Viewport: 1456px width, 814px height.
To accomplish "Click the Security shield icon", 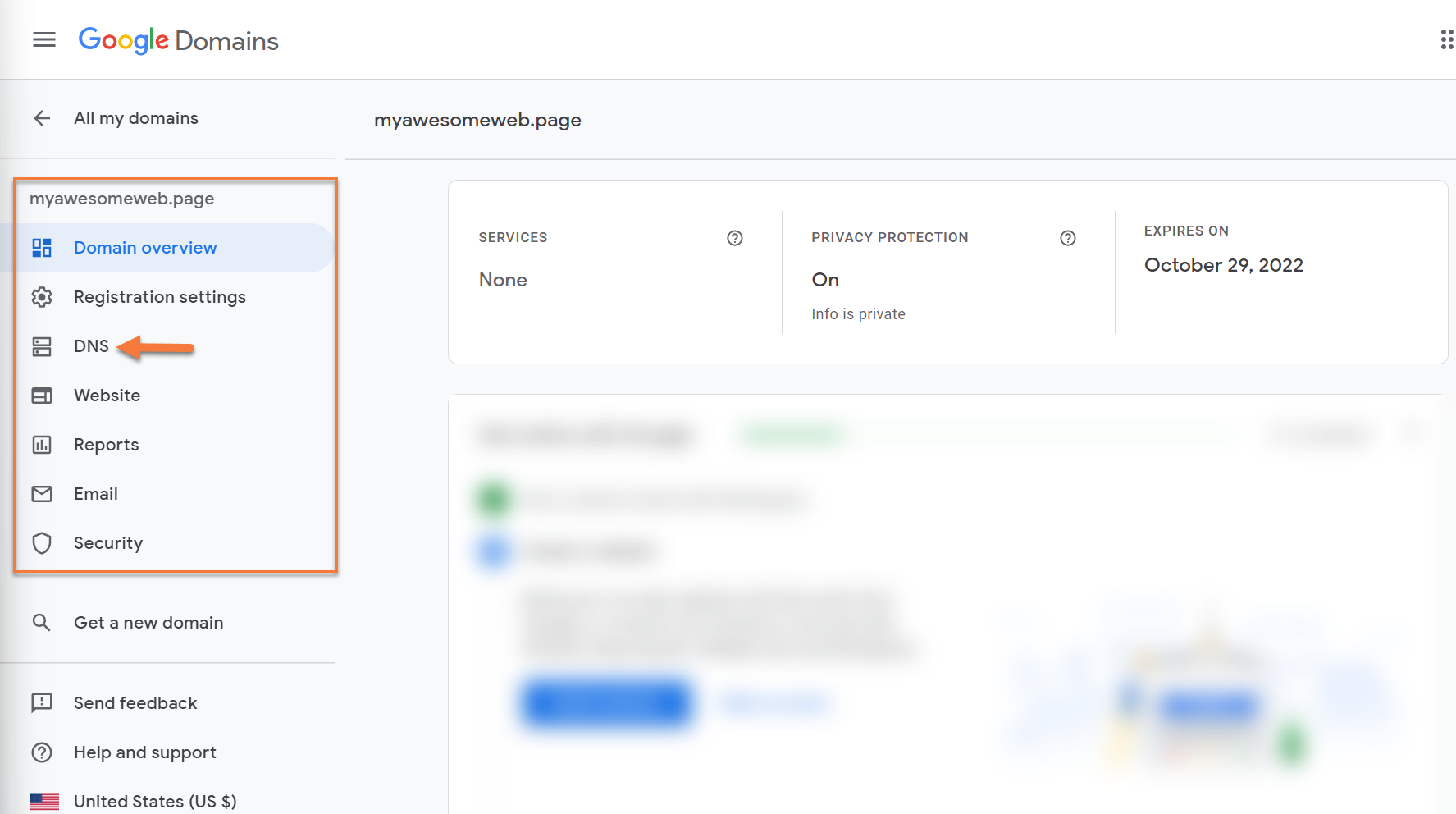I will click(42, 543).
